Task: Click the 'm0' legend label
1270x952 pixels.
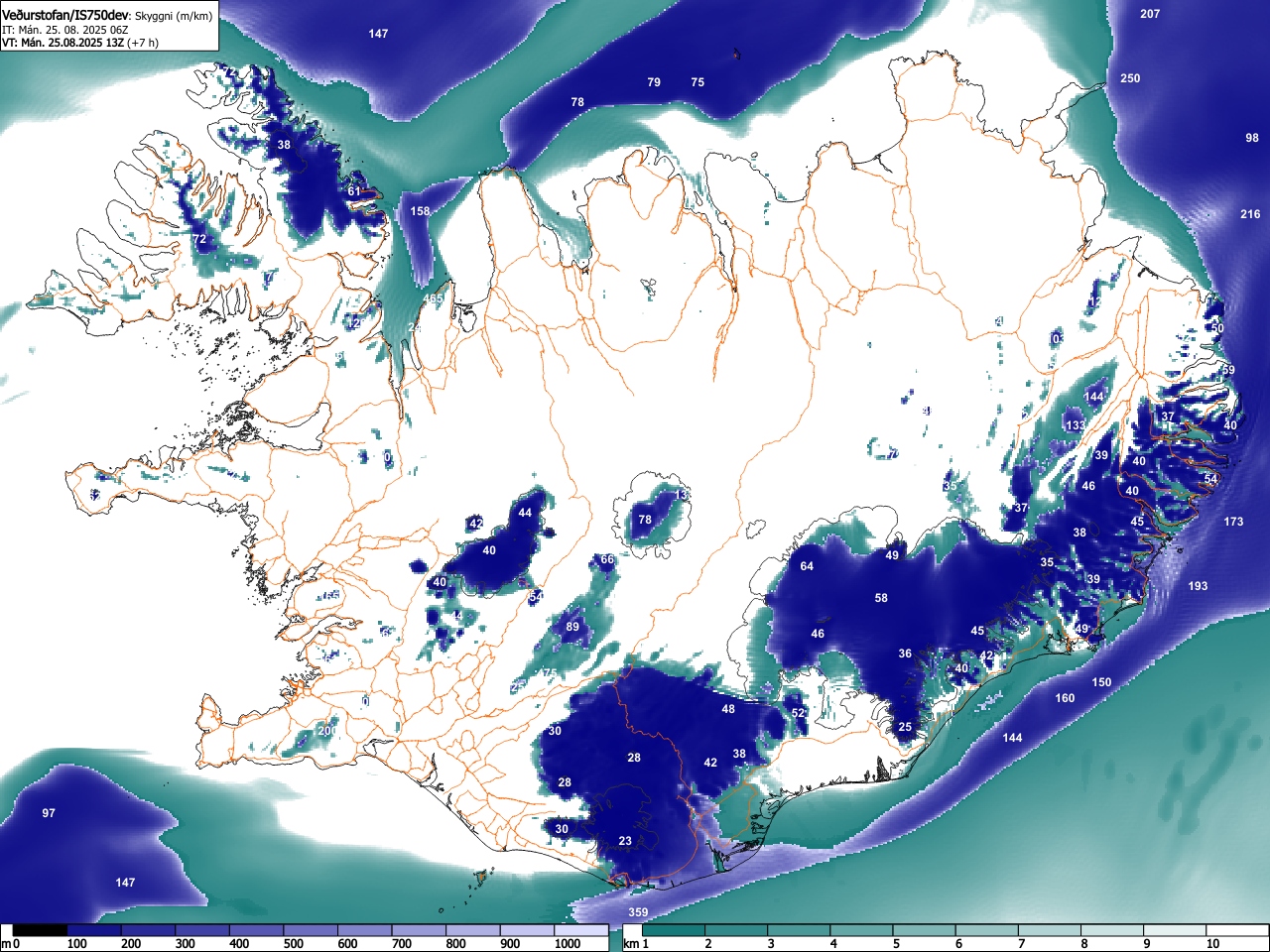Action: (11, 944)
